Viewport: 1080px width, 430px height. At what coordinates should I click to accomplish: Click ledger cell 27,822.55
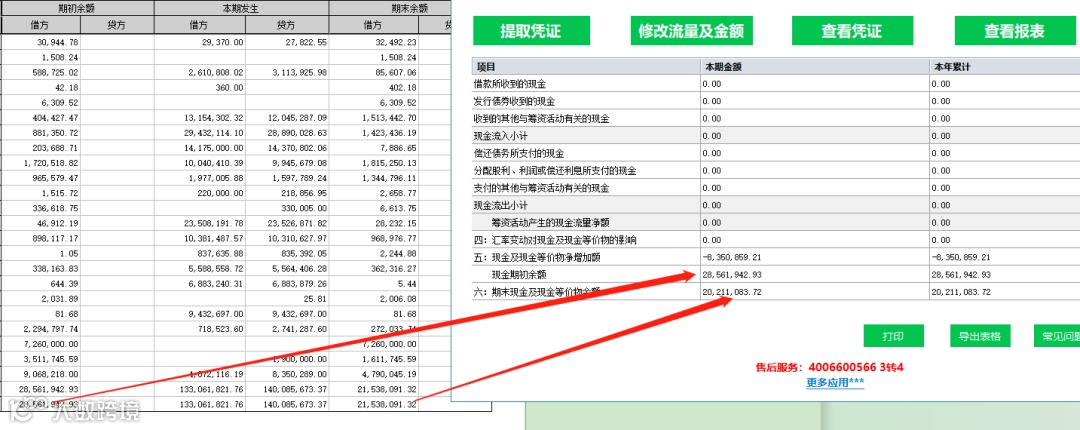point(306,43)
